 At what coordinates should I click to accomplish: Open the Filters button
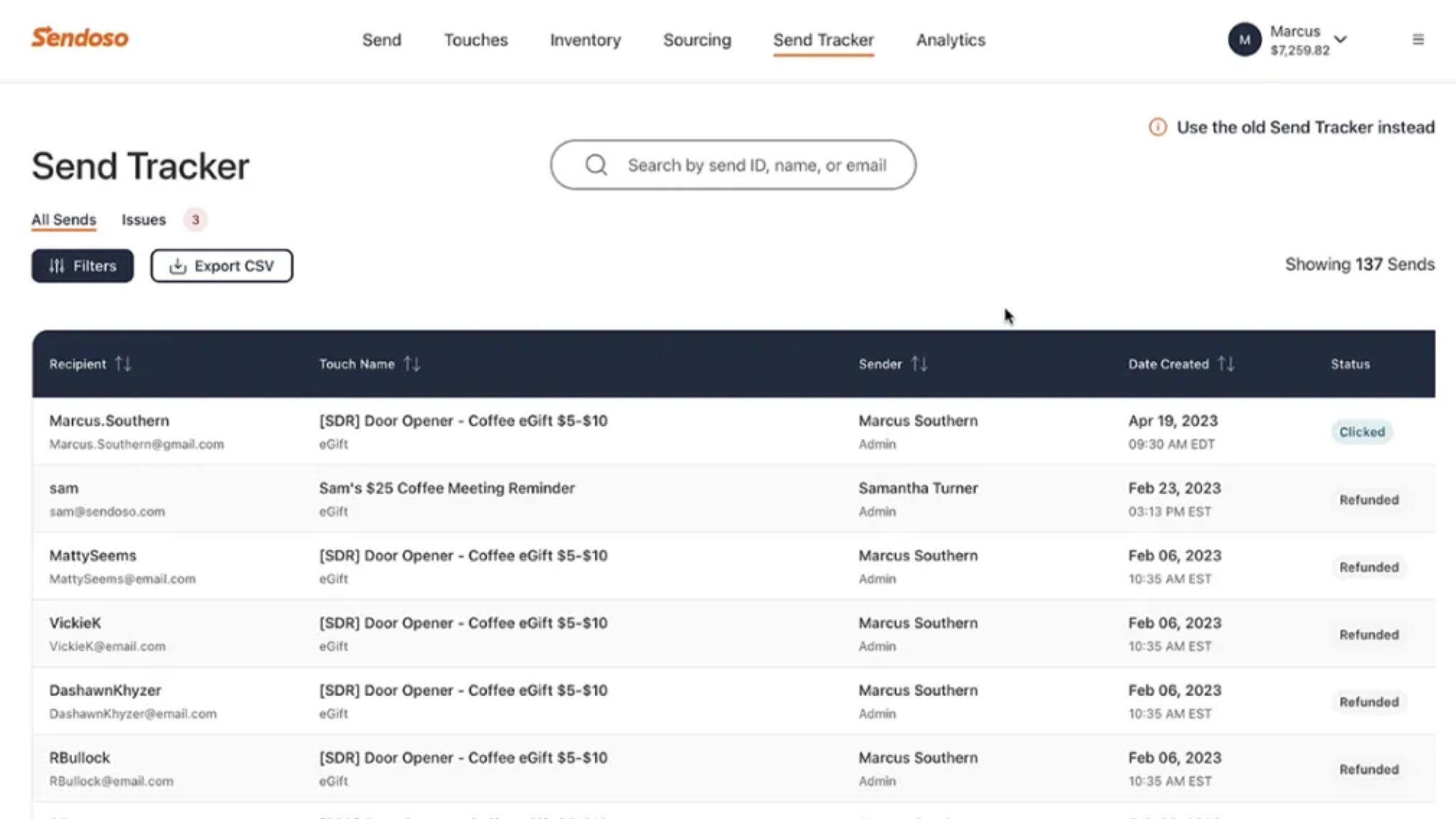(82, 266)
